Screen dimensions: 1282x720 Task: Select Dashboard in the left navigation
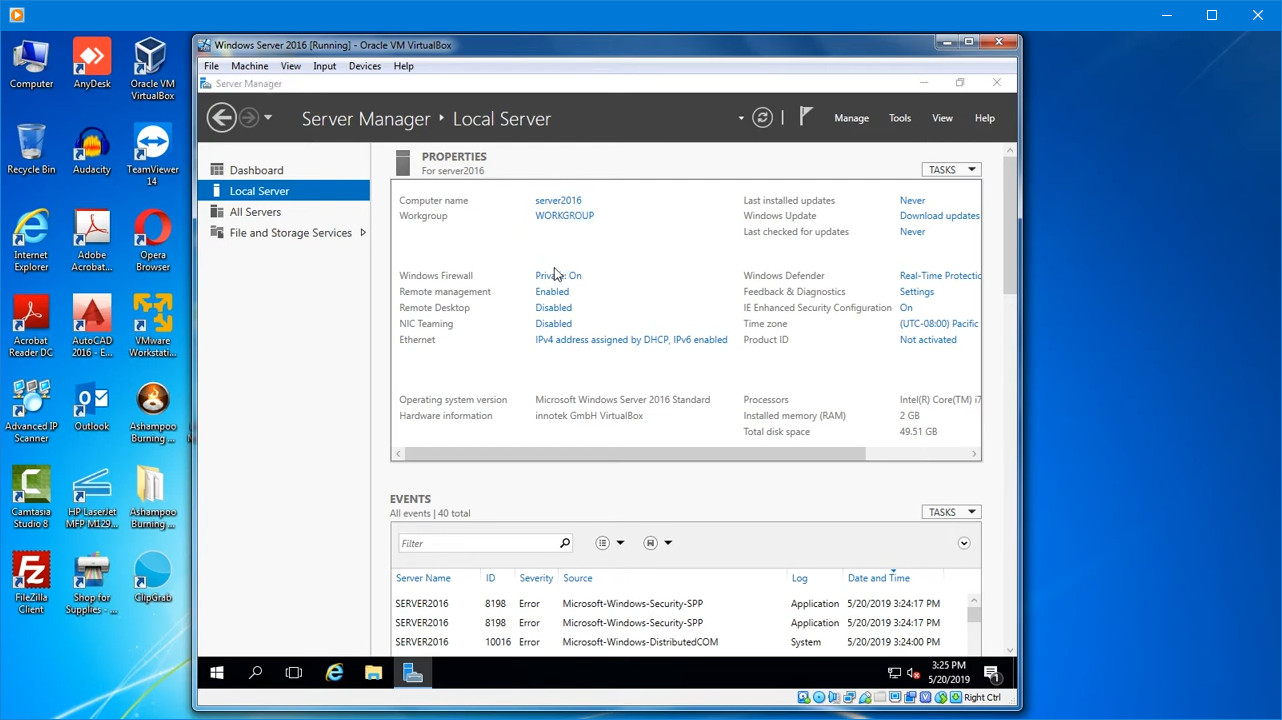point(256,170)
